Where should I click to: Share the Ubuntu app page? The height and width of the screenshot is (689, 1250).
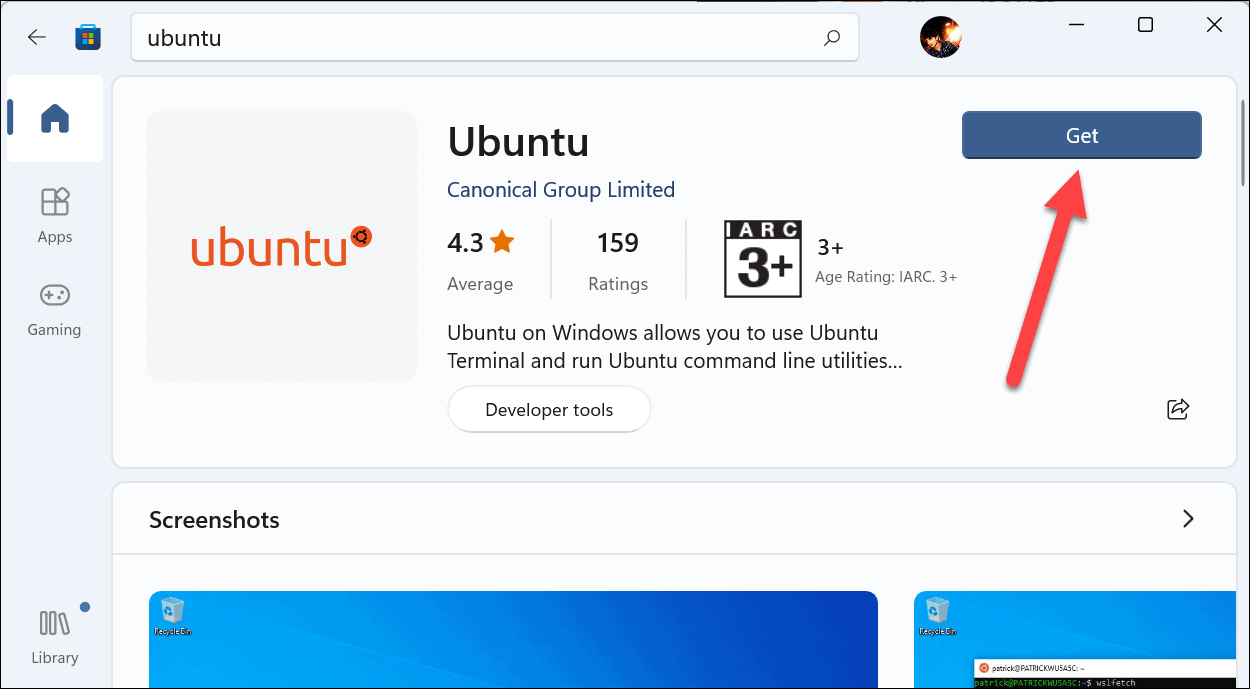[1178, 408]
